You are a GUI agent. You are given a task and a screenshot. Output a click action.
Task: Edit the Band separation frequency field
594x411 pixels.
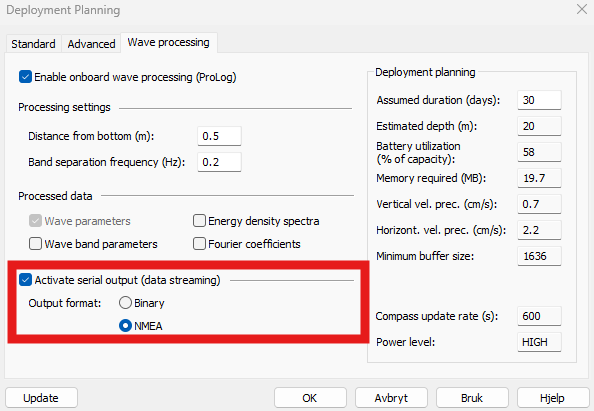tap(219, 162)
